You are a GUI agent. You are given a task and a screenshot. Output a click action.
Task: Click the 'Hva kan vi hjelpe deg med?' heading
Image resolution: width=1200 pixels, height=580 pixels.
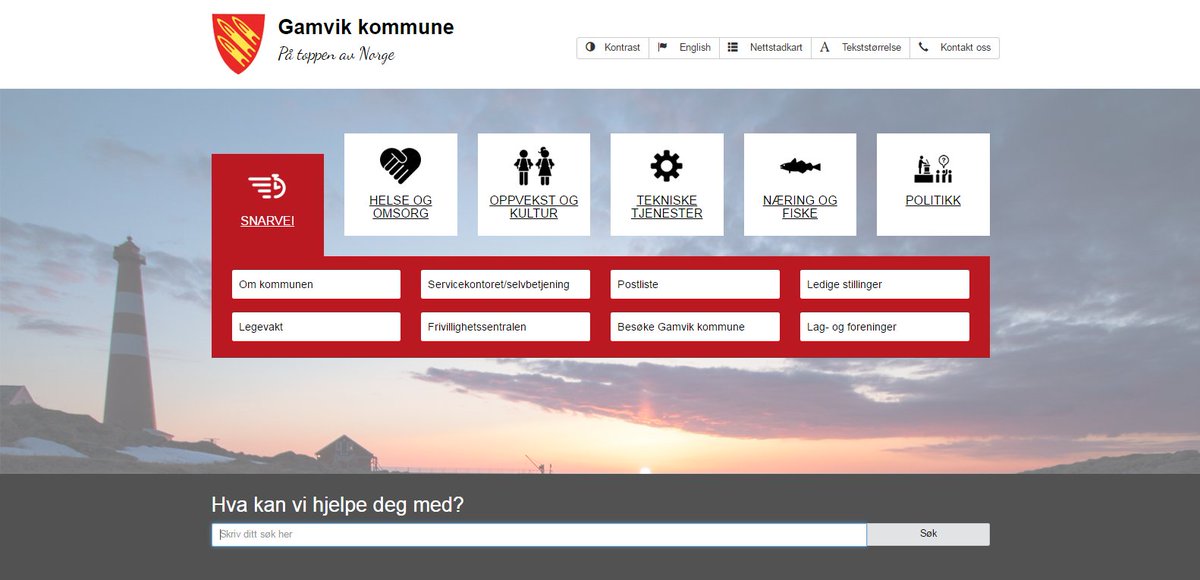(338, 505)
